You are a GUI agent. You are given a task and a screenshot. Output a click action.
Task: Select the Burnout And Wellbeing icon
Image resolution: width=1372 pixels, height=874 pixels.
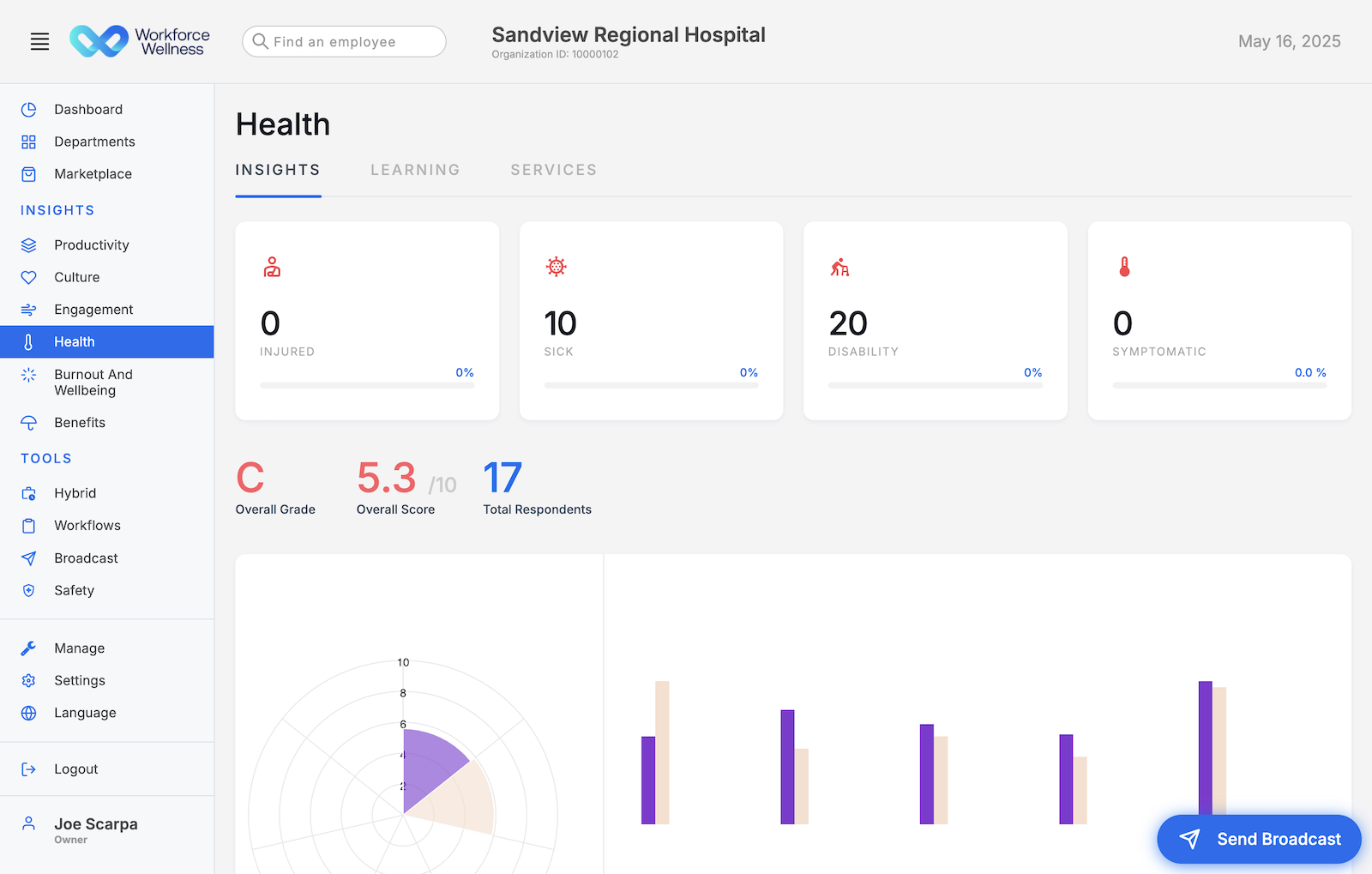[28, 375]
